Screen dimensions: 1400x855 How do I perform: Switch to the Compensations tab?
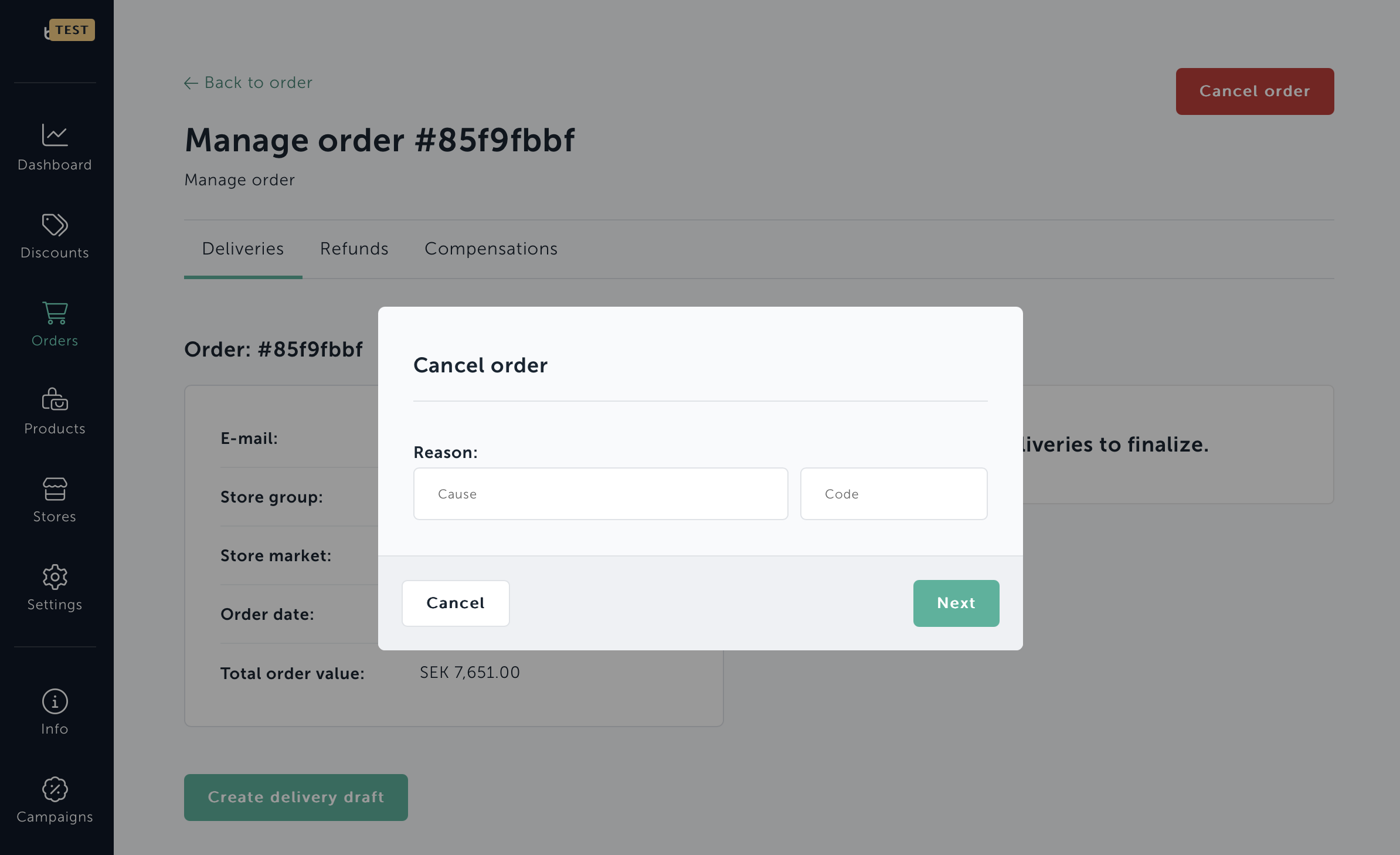[491, 249]
